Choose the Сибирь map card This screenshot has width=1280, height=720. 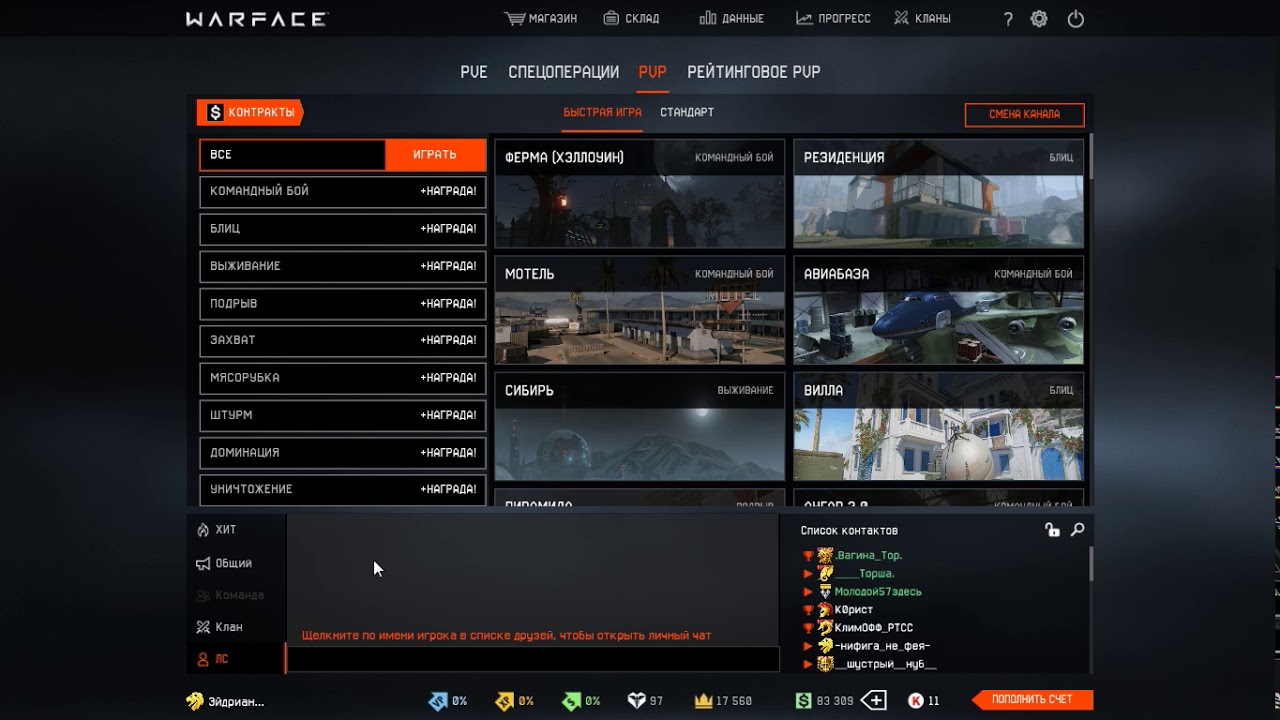click(x=640, y=427)
